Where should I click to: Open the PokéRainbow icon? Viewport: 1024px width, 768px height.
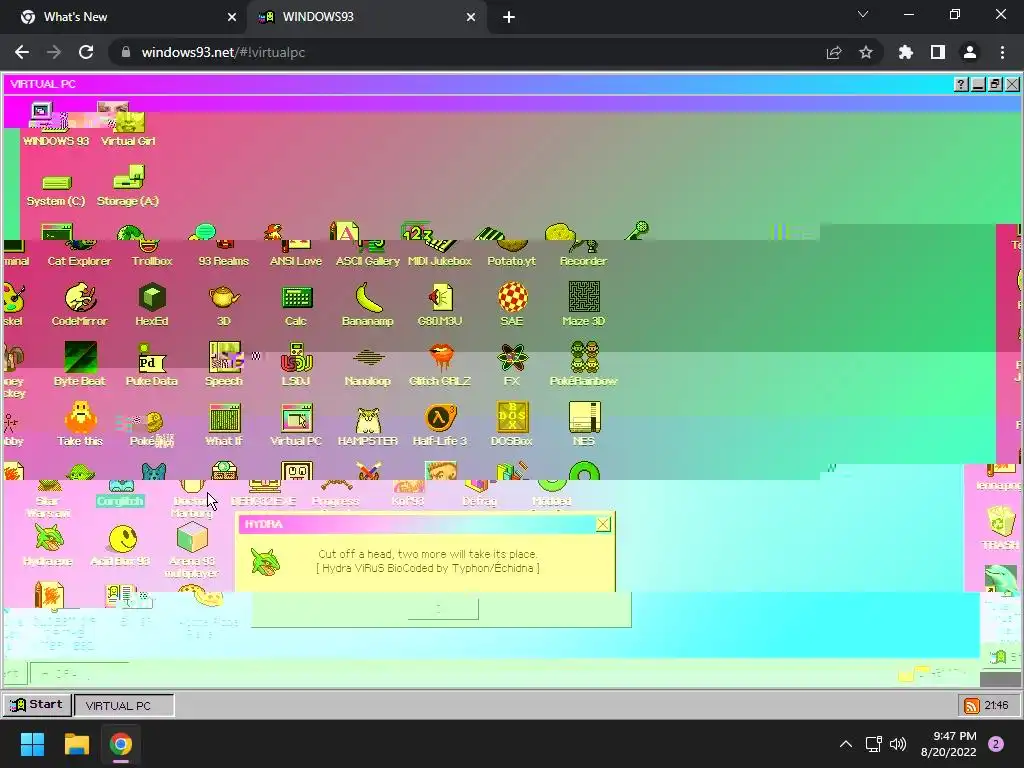click(583, 364)
